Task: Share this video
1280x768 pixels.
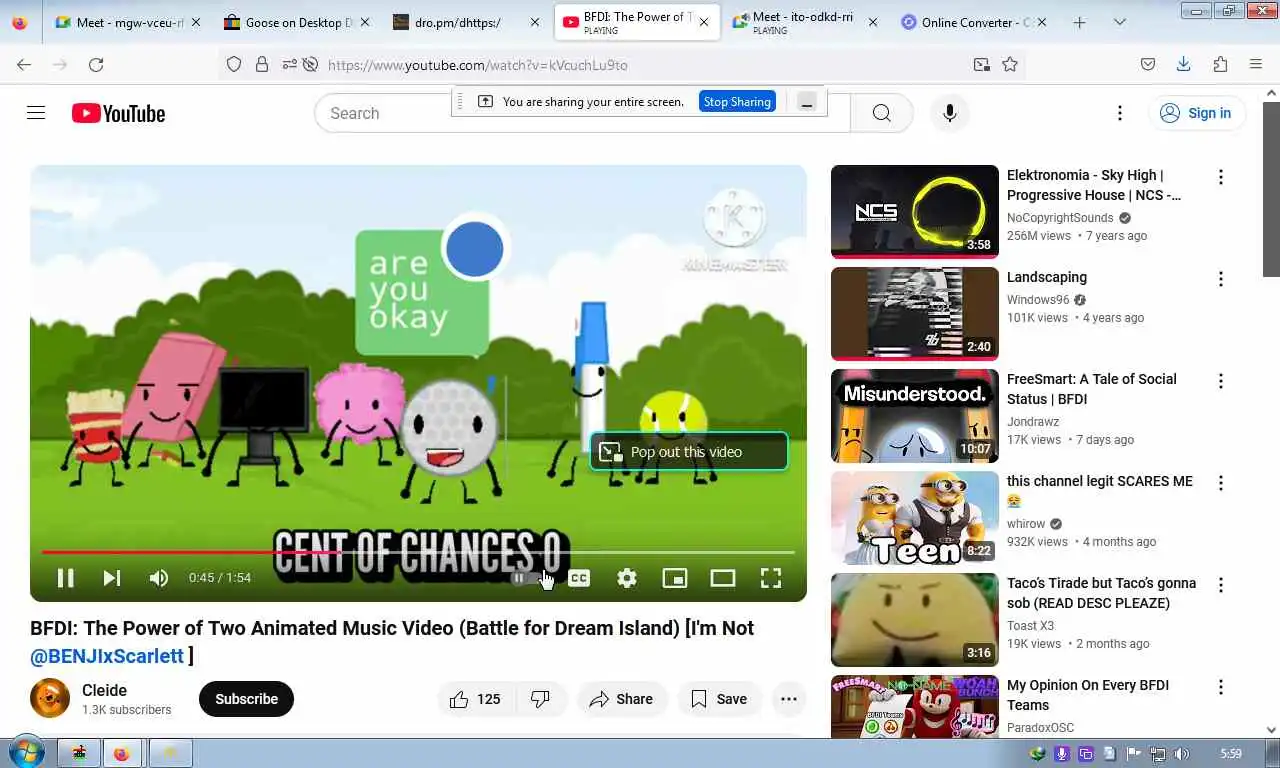Action: (621, 699)
